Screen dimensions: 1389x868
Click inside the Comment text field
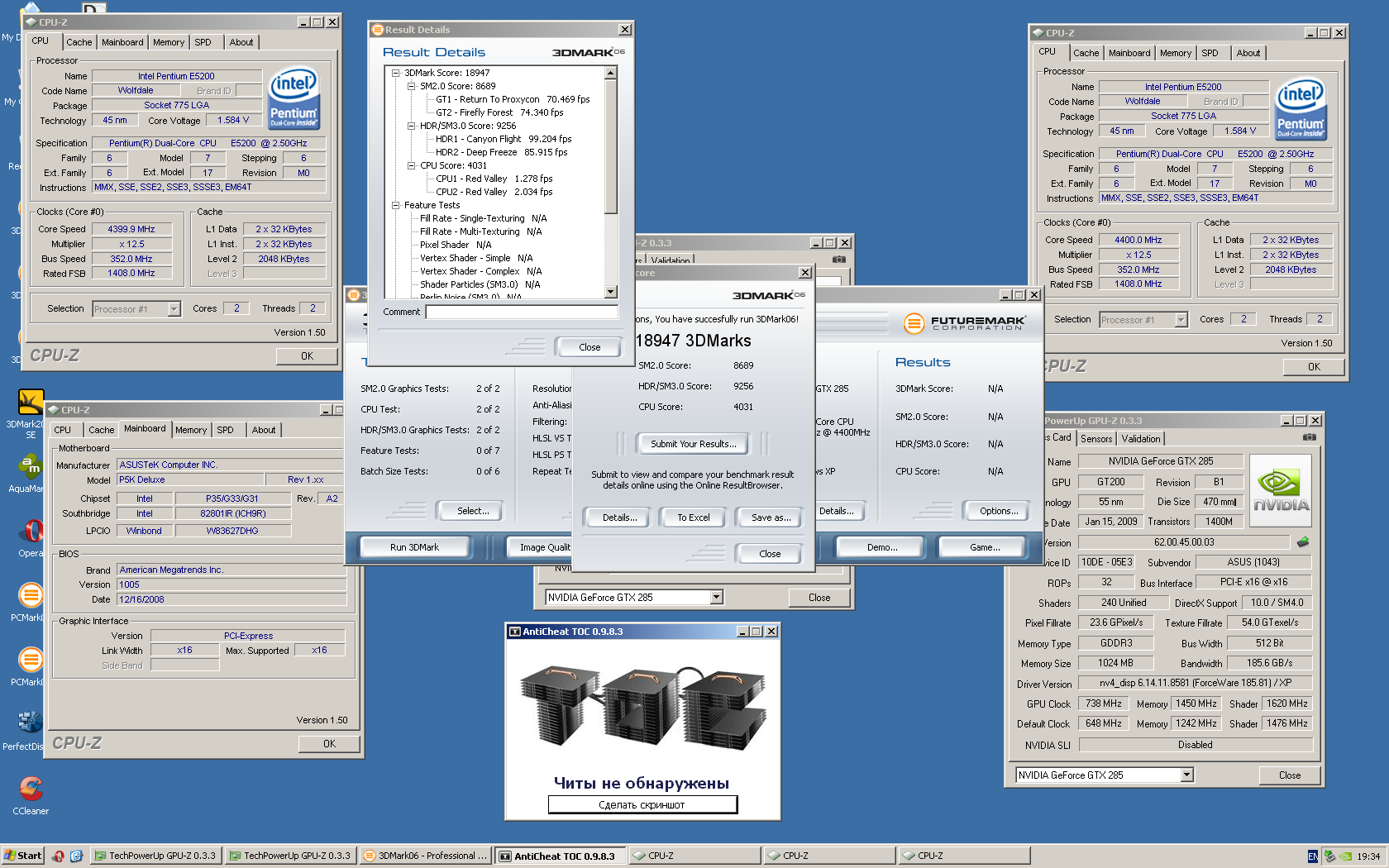tap(521, 312)
